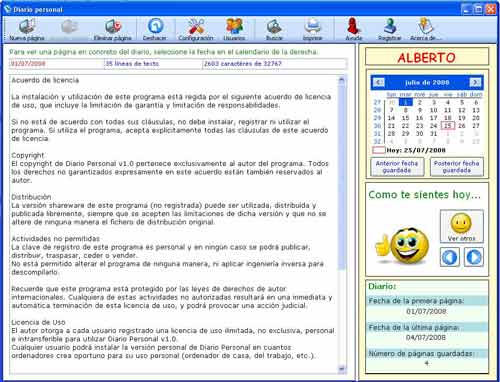This screenshot has height=382, width=500.
Task: Go to the next month in the calendar
Action: click(475, 82)
